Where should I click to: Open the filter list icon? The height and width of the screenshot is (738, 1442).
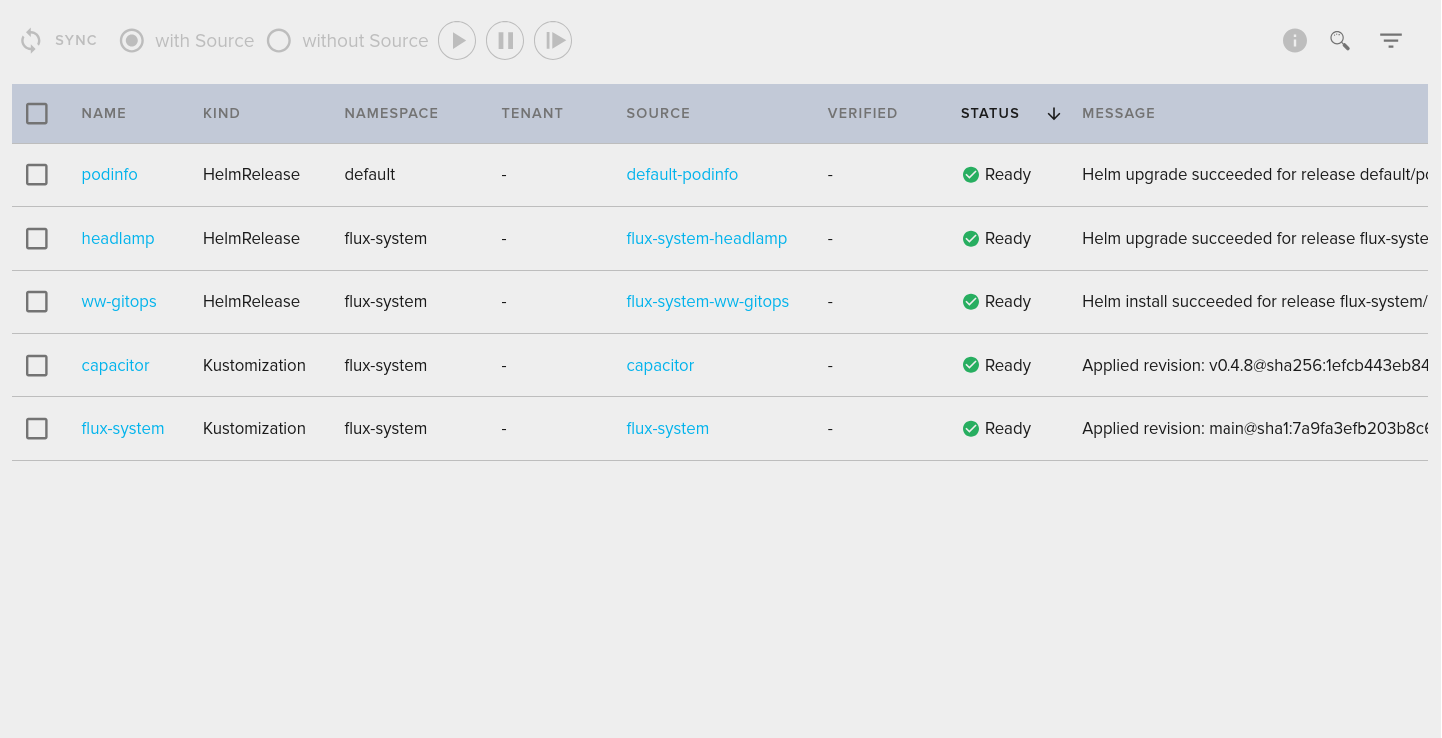pos(1390,41)
